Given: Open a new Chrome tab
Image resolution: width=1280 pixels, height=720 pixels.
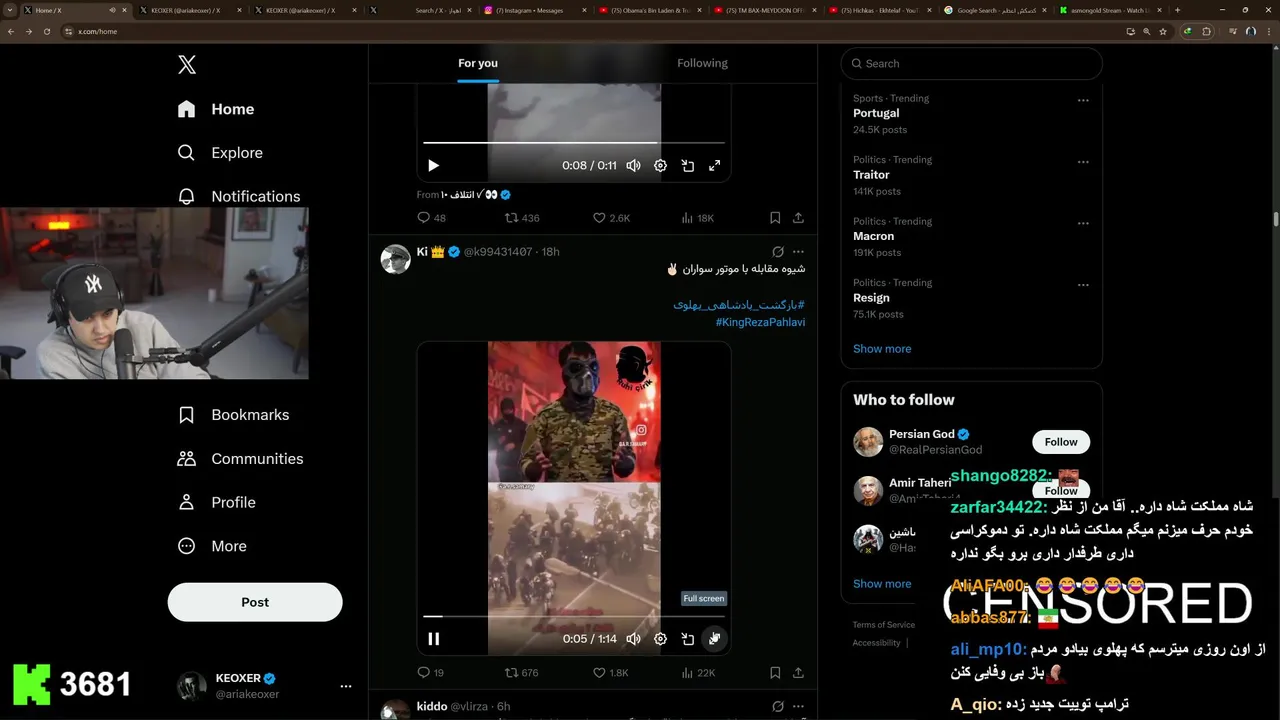Looking at the screenshot, I should [x=1177, y=10].
